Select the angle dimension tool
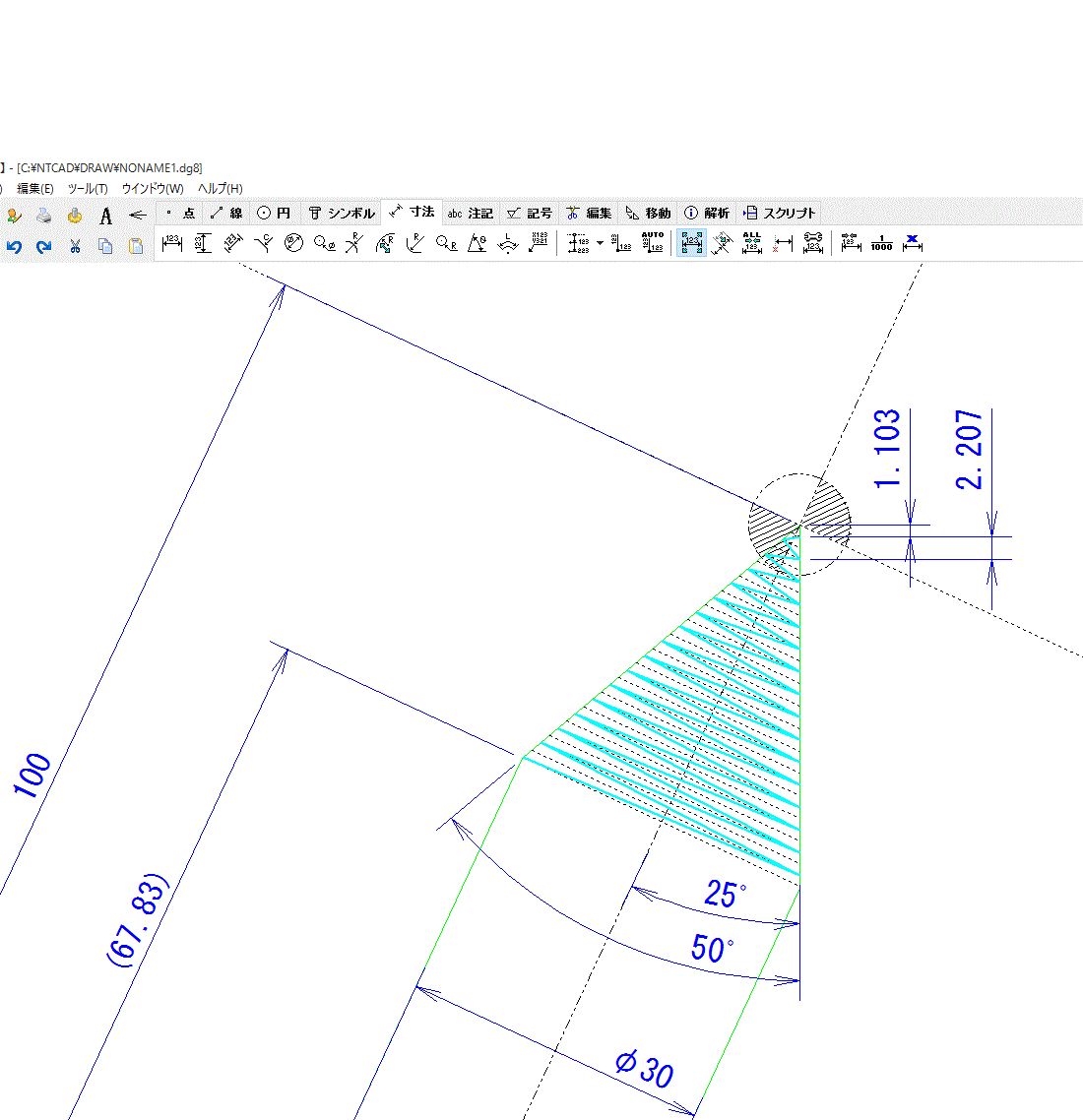Viewport: 1083px width, 1120px height. (478, 244)
